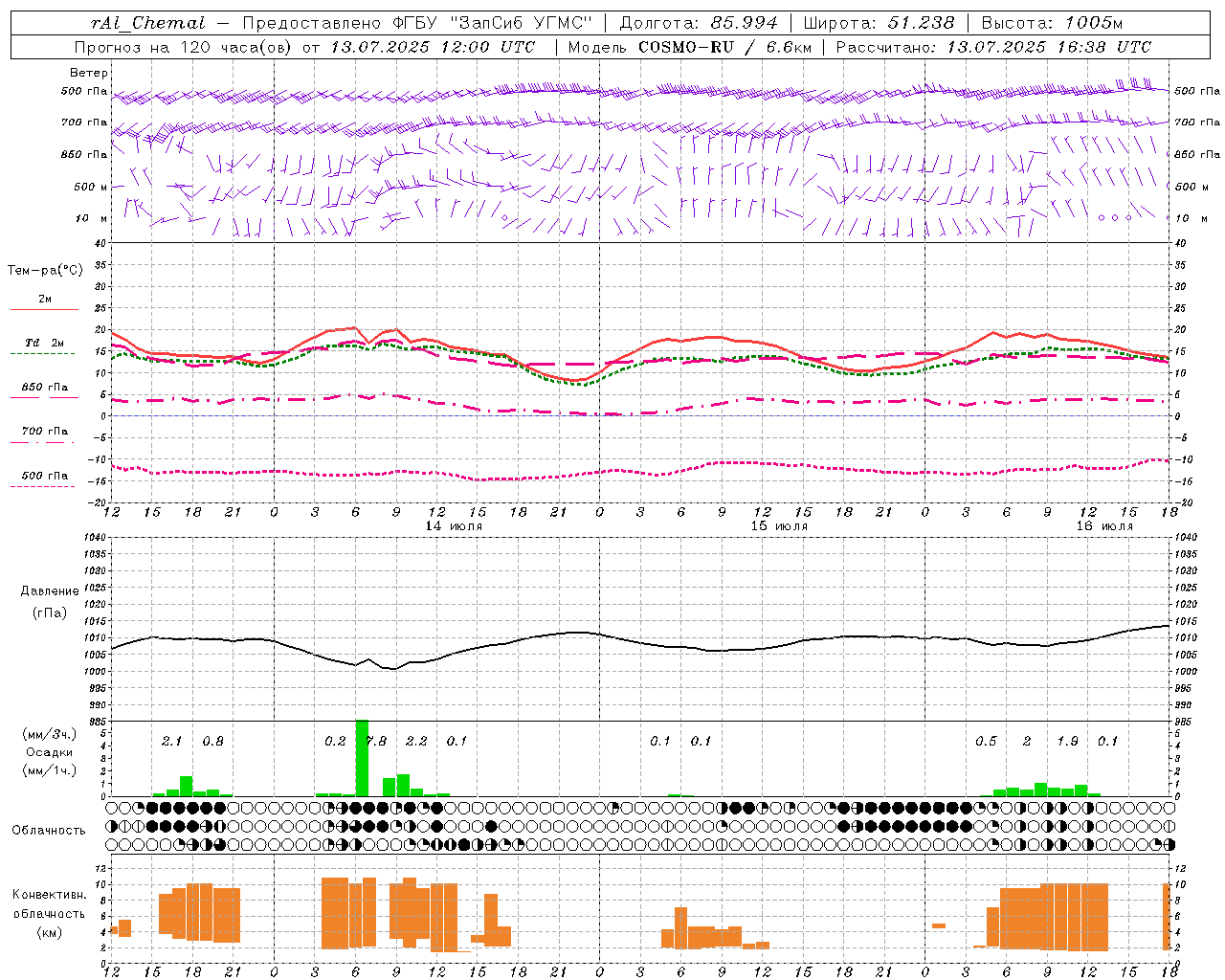Click the 10 м wind level label
The height and width of the screenshot is (980, 1225).
click(x=92, y=218)
